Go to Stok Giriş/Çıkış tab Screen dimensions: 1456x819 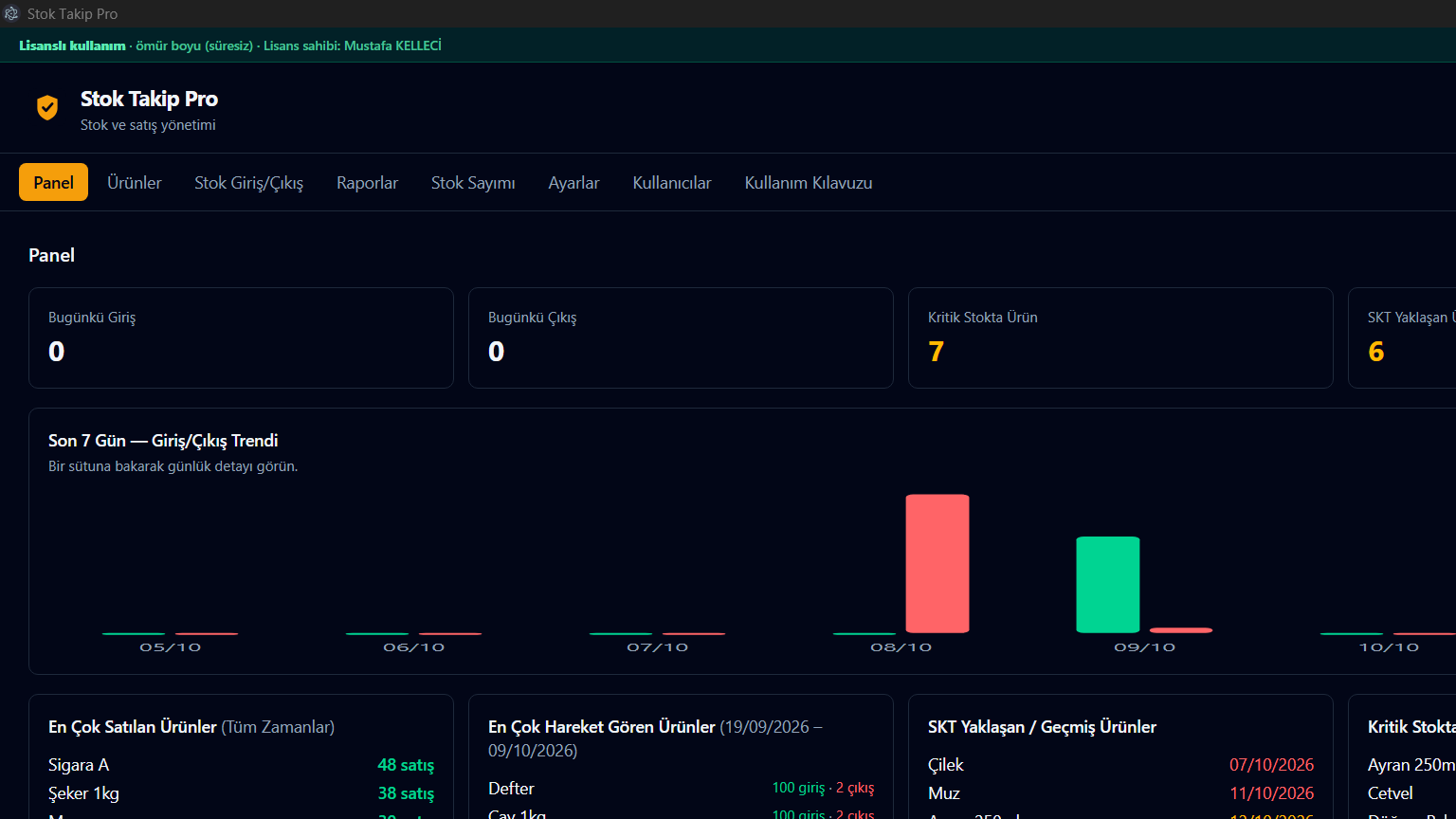(x=249, y=183)
